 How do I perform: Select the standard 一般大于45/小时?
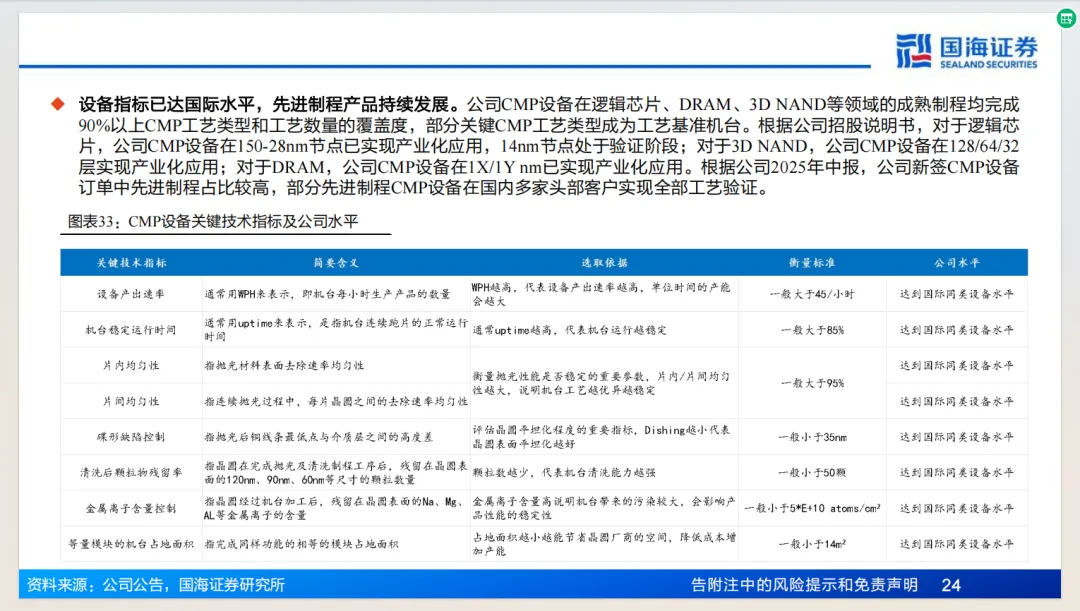(812, 294)
